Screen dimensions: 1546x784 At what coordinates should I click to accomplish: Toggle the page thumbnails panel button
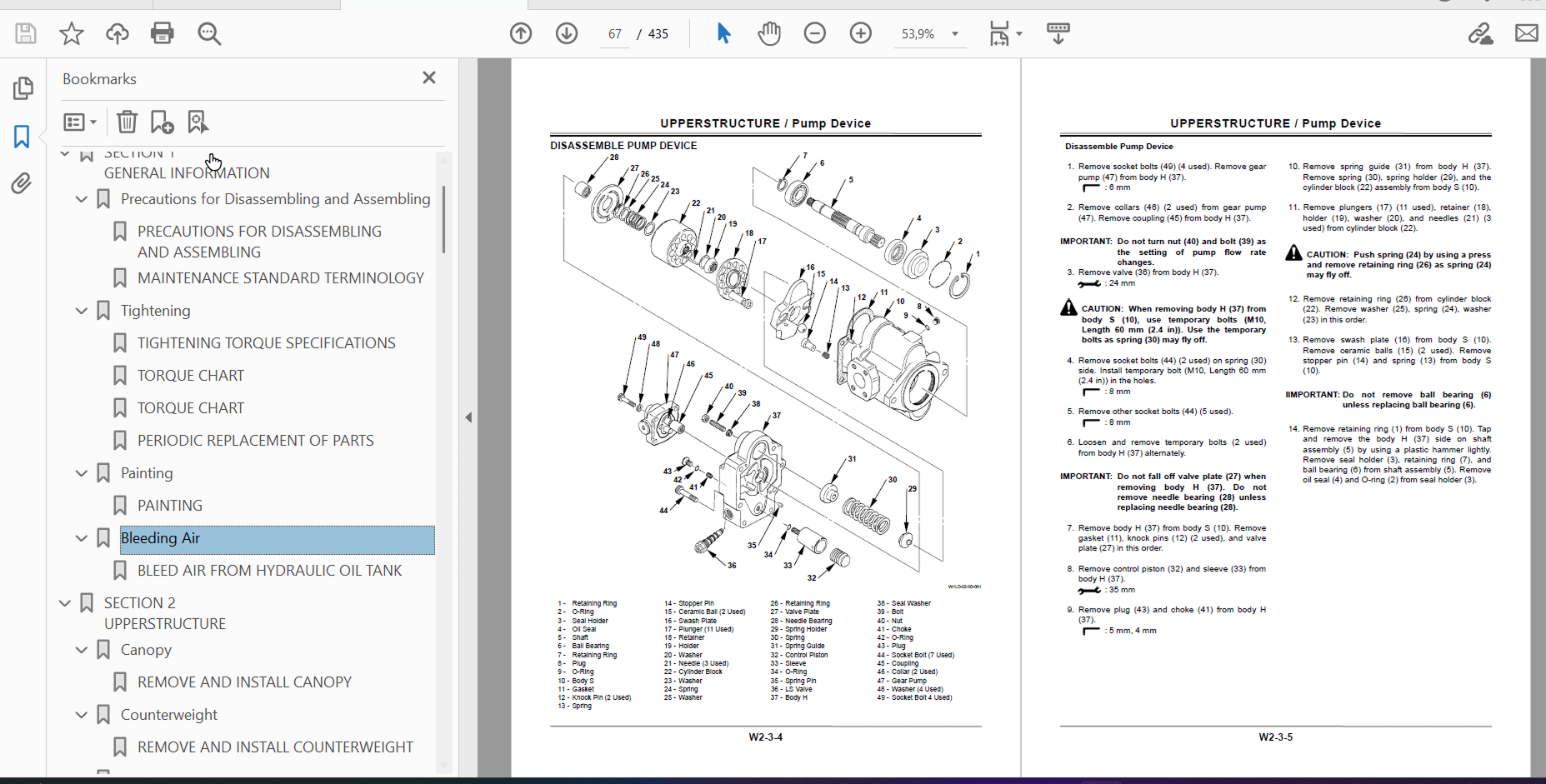click(23, 88)
